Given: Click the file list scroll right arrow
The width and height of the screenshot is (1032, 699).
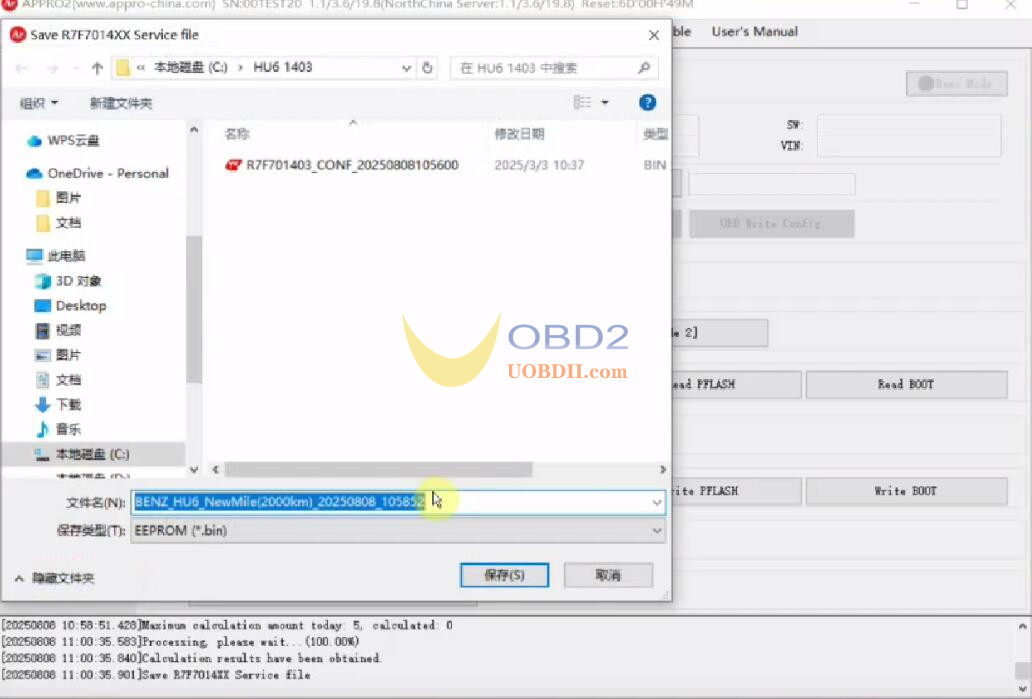Looking at the screenshot, I should click(662, 469).
